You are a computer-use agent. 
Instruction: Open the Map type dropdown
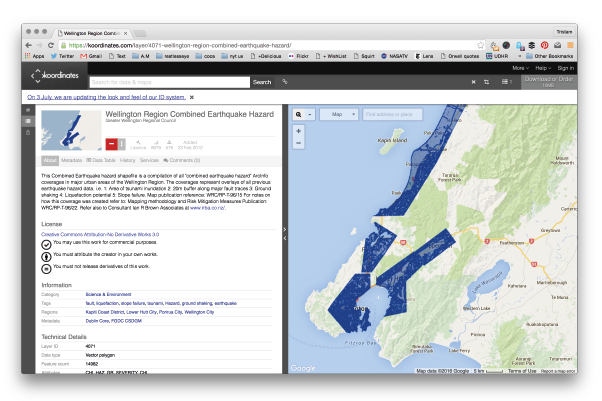point(339,114)
